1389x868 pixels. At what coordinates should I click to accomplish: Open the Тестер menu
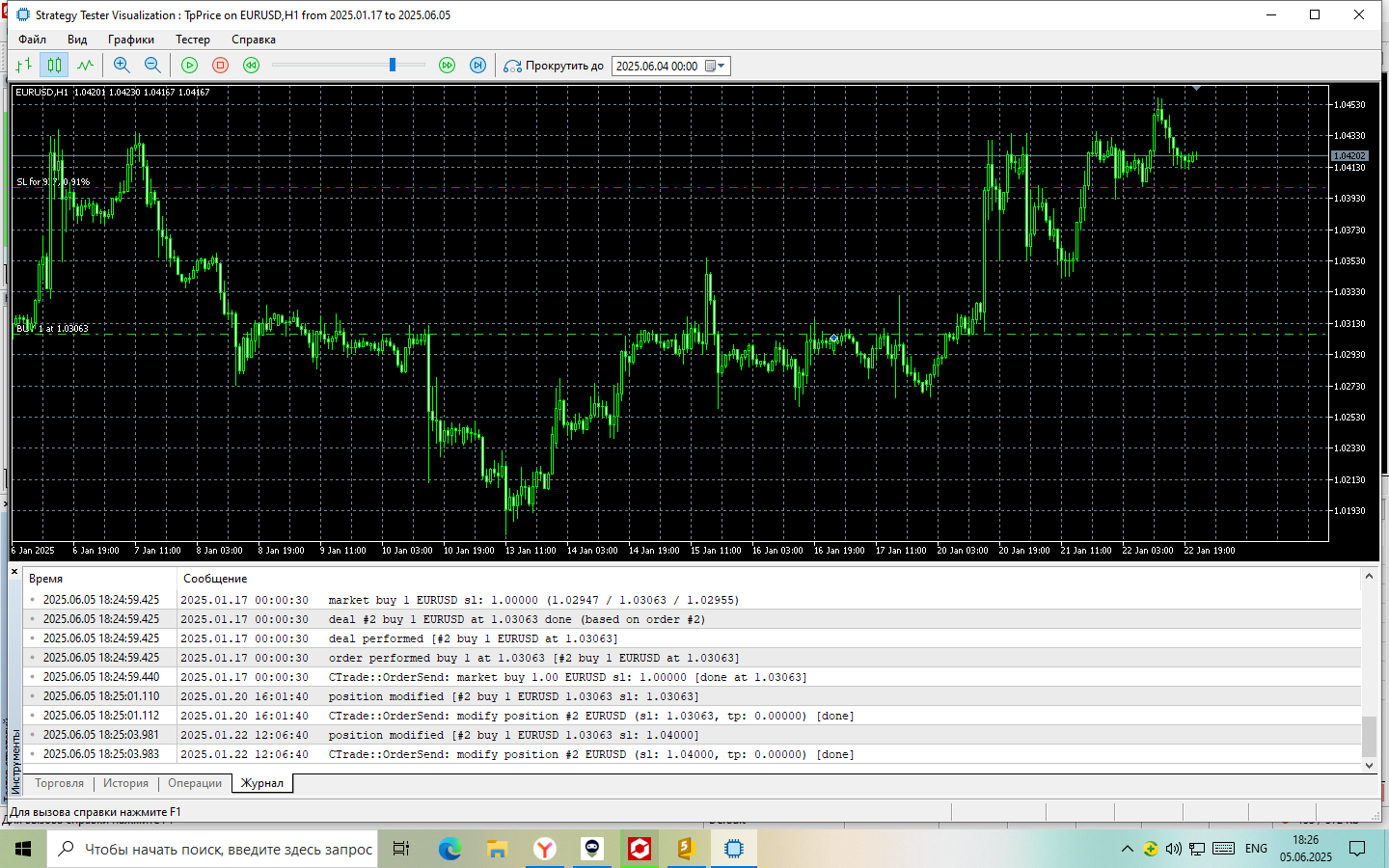[x=192, y=40]
